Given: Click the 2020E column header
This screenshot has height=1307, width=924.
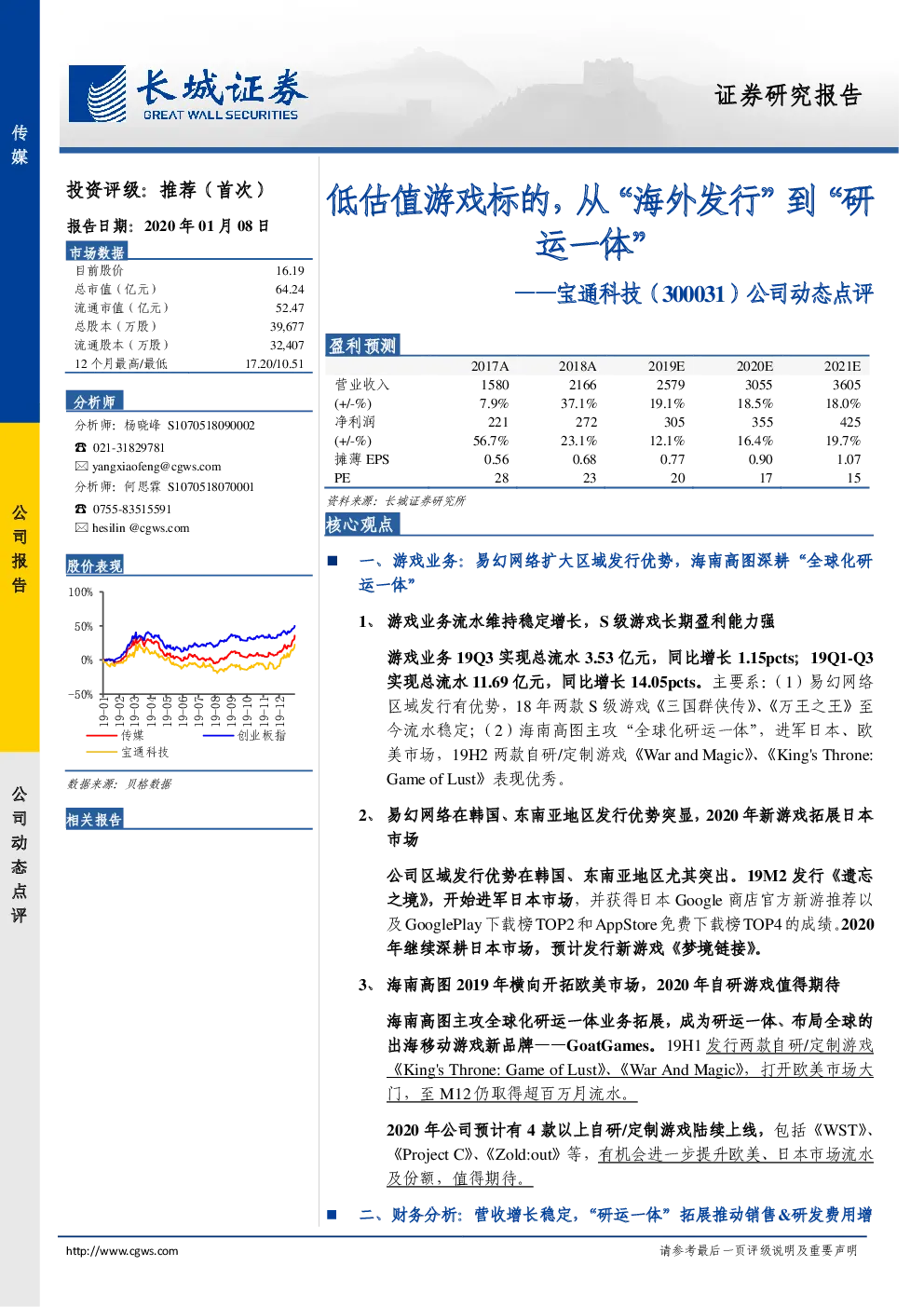Looking at the screenshot, I should point(754,367).
